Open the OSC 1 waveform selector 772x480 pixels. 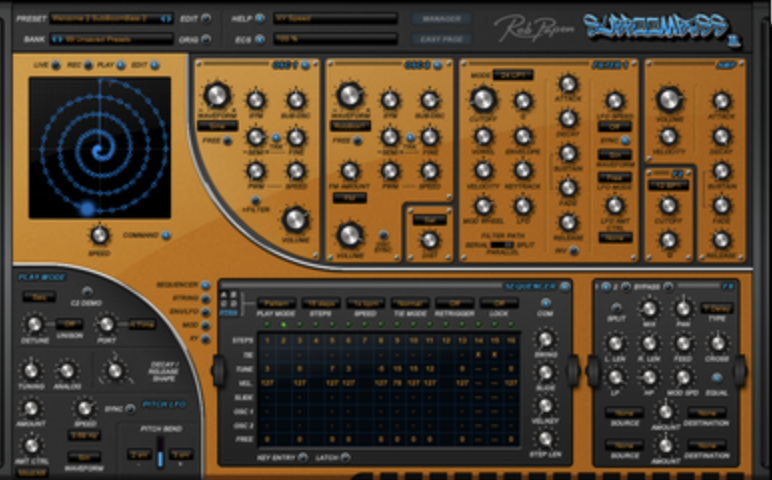pos(217,126)
